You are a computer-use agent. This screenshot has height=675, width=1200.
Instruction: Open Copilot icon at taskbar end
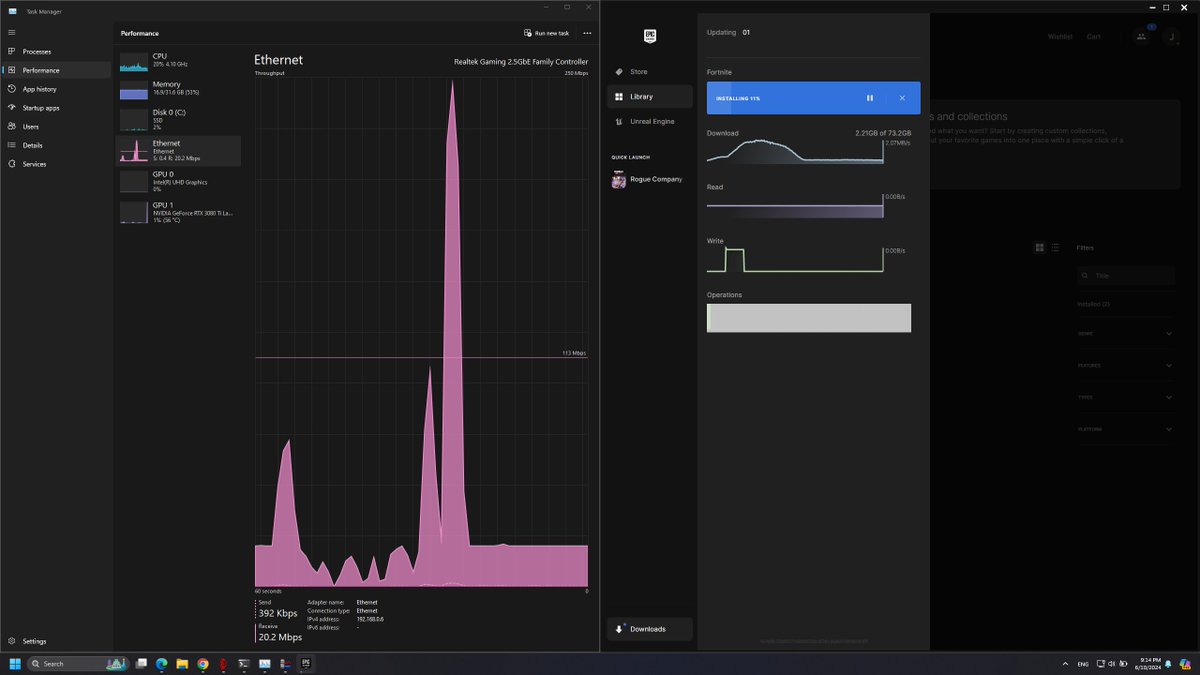click(1186, 664)
